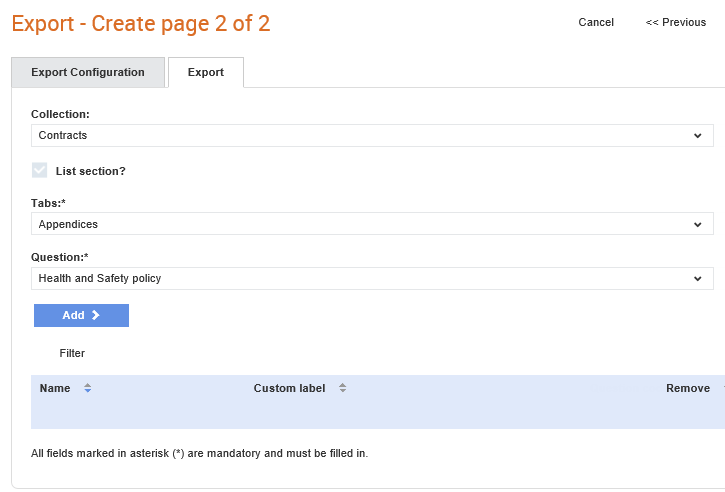This screenshot has width=725, height=492.
Task: Open the Appendices tabs dropdown
Action: pos(372,224)
